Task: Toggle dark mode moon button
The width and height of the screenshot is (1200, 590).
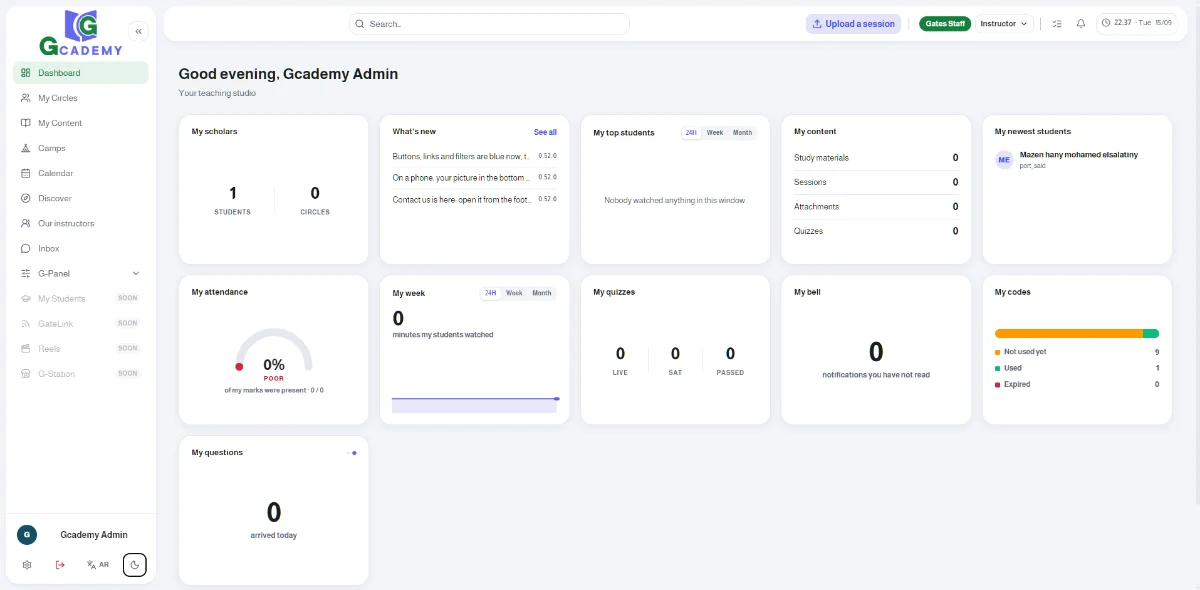Action: pos(135,565)
